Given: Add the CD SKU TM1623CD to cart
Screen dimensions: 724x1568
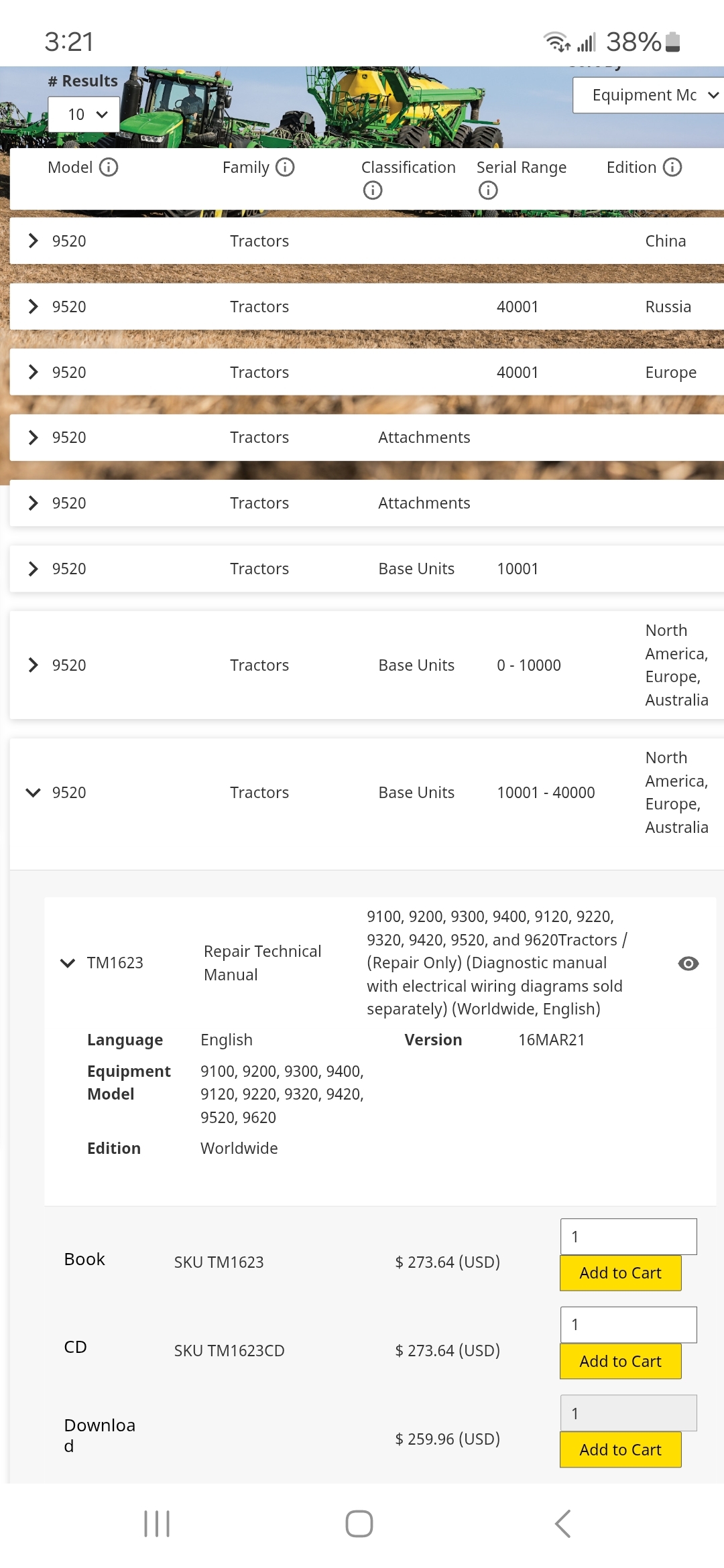Looking at the screenshot, I should coord(620,1361).
